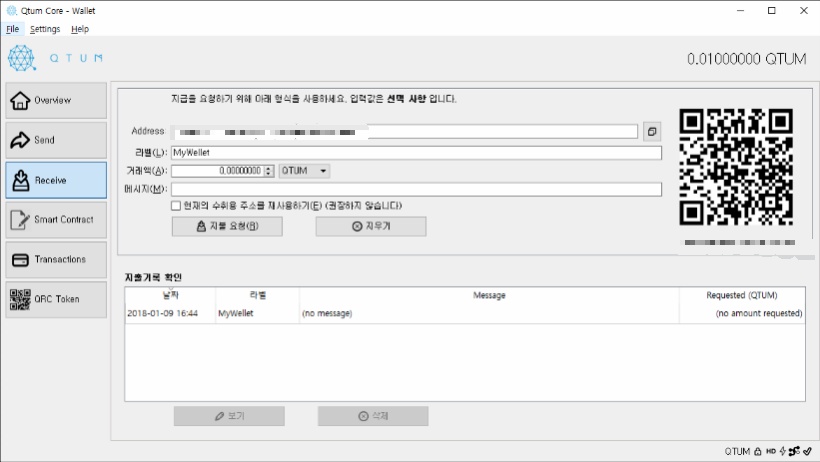820x462 pixels.
Task: Sort by Requested (QTUM) column header
Action: 742,295
